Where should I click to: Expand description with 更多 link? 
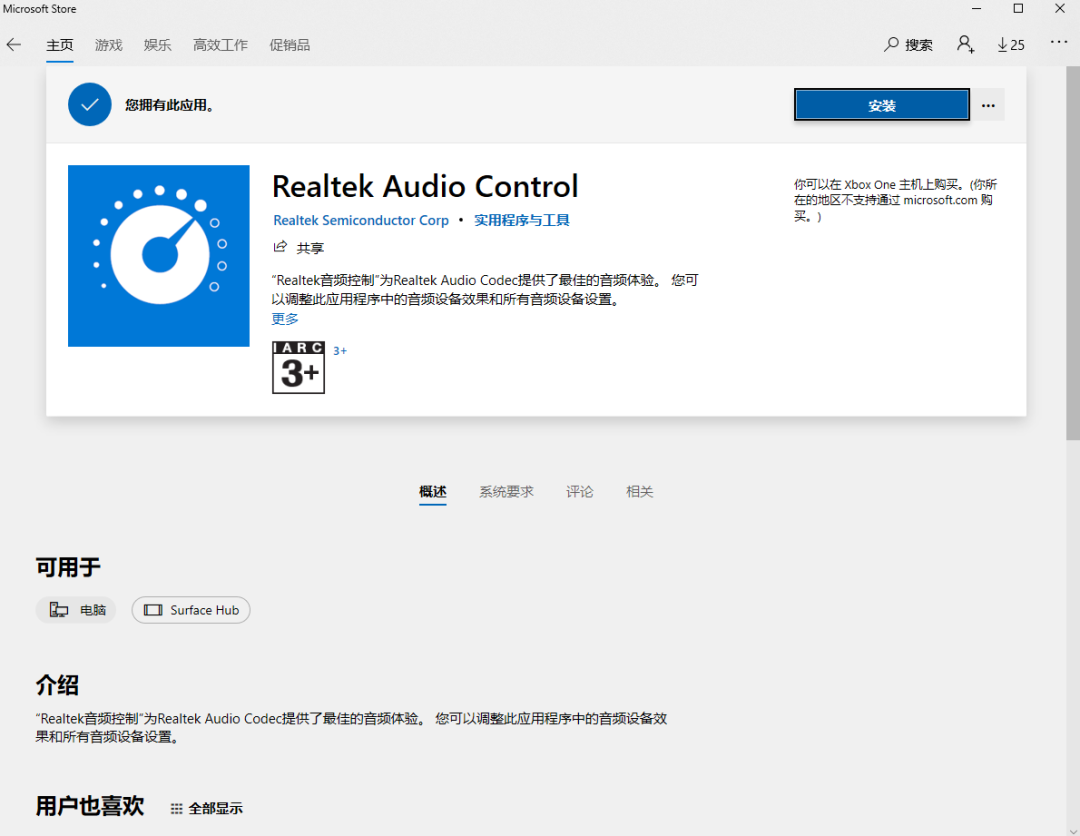pyautogui.click(x=285, y=319)
